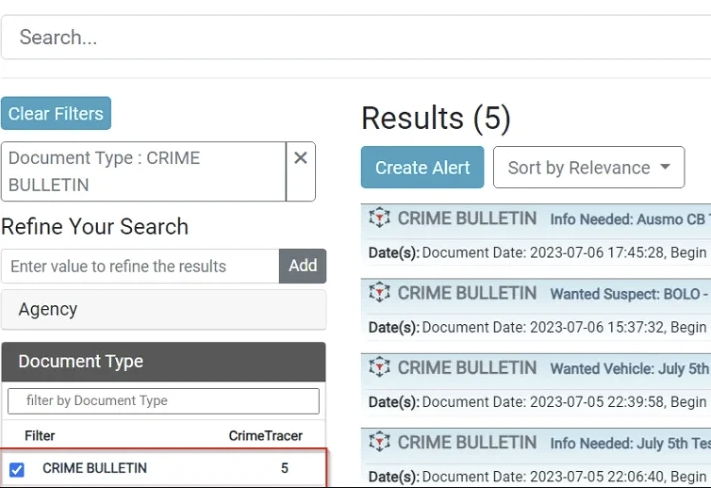Select the 2023-07-06 17:45:28 document date text
The width and height of the screenshot is (711, 488).
596,253
